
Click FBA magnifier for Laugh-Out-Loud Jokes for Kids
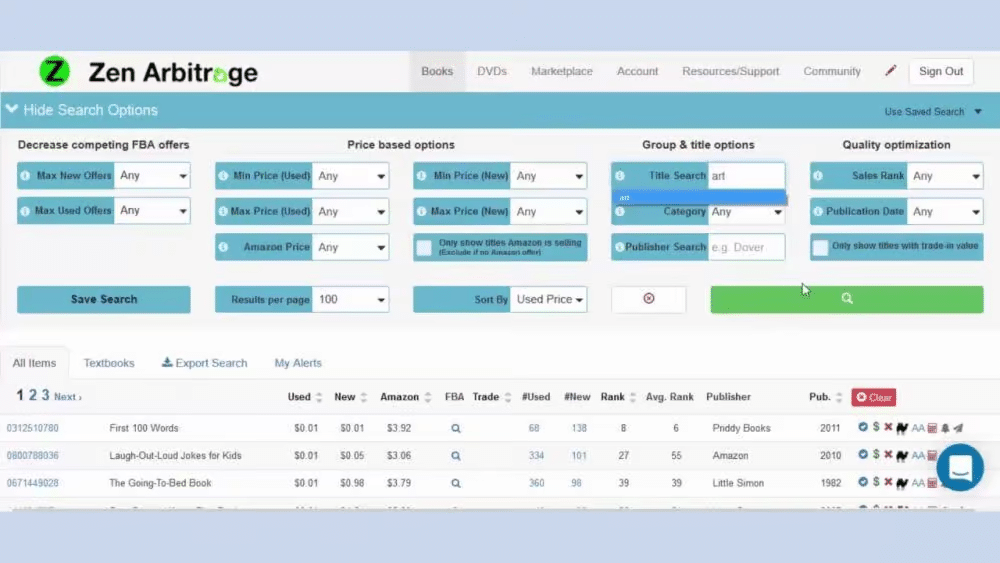(455, 456)
